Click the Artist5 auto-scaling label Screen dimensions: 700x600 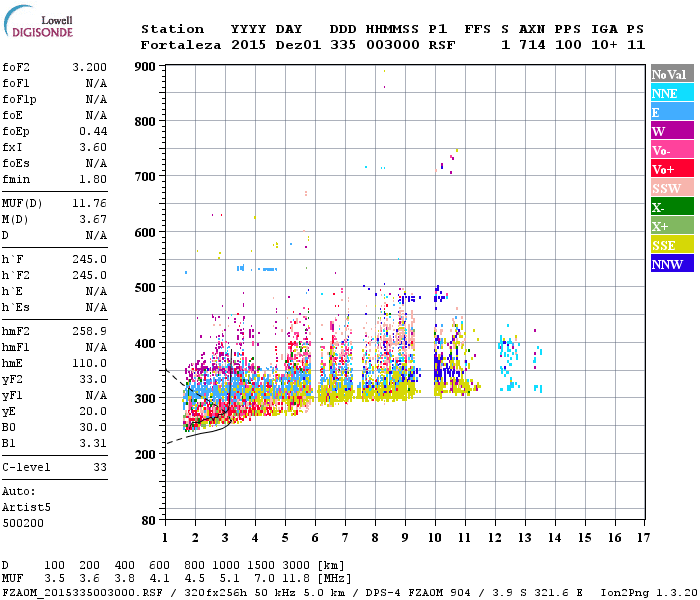pyautogui.click(x=26, y=508)
